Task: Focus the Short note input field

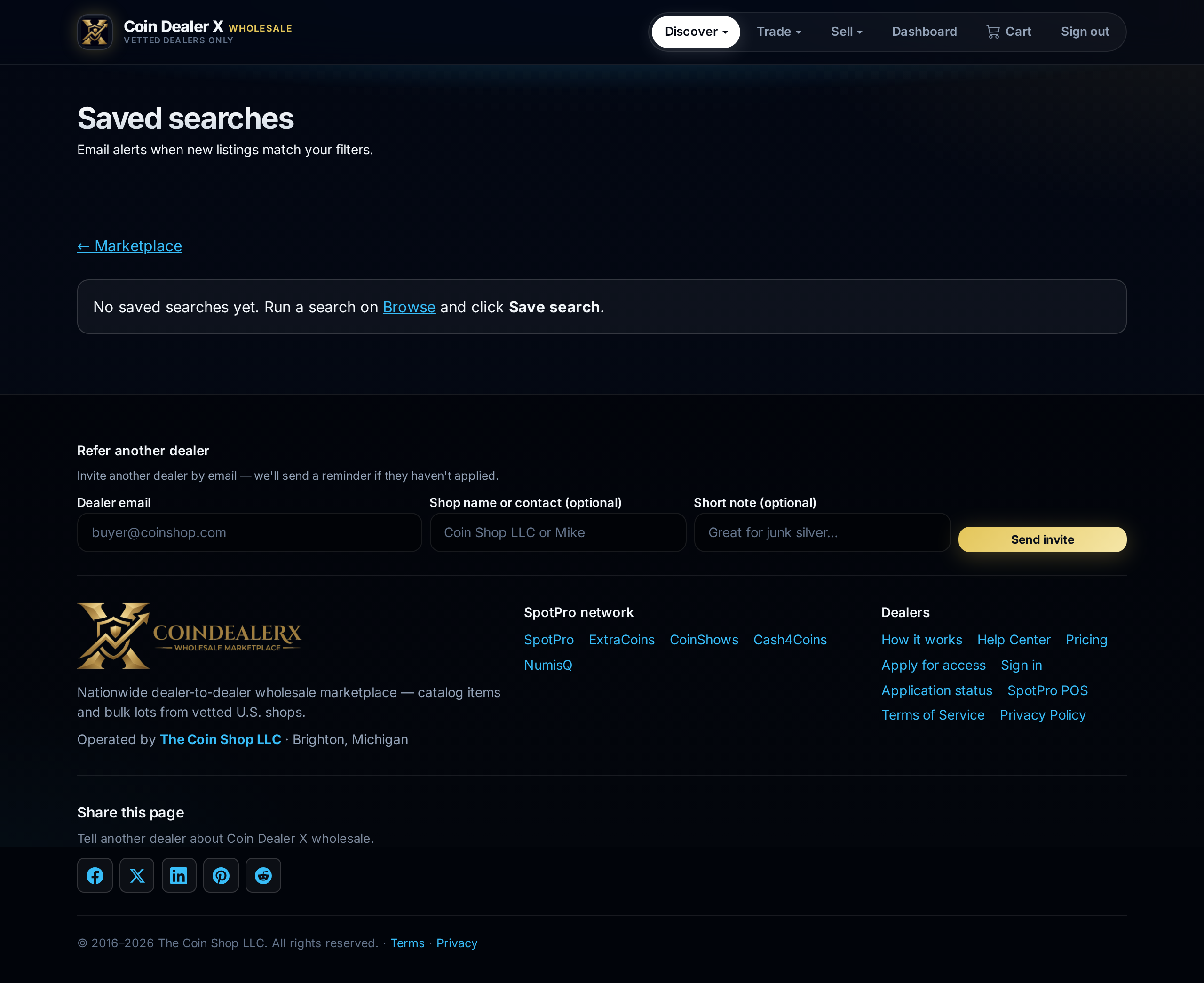Action: pyautogui.click(x=822, y=532)
